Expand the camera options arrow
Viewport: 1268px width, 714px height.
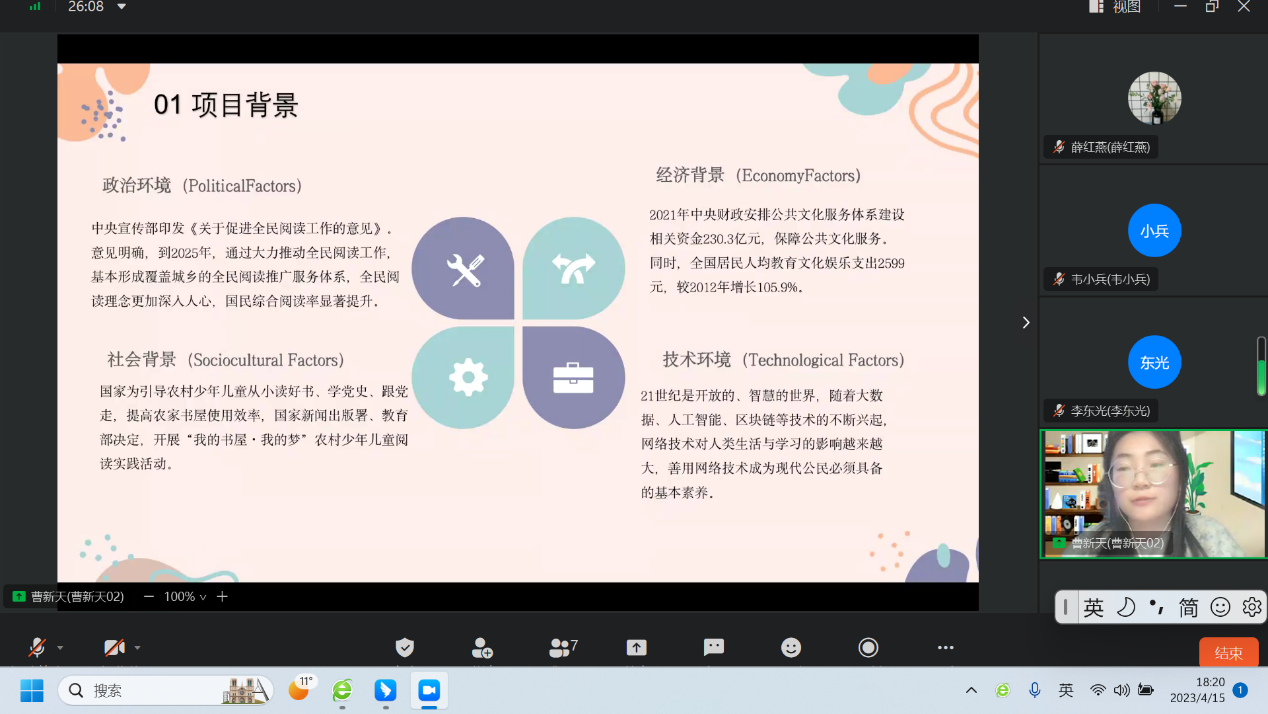click(x=137, y=648)
